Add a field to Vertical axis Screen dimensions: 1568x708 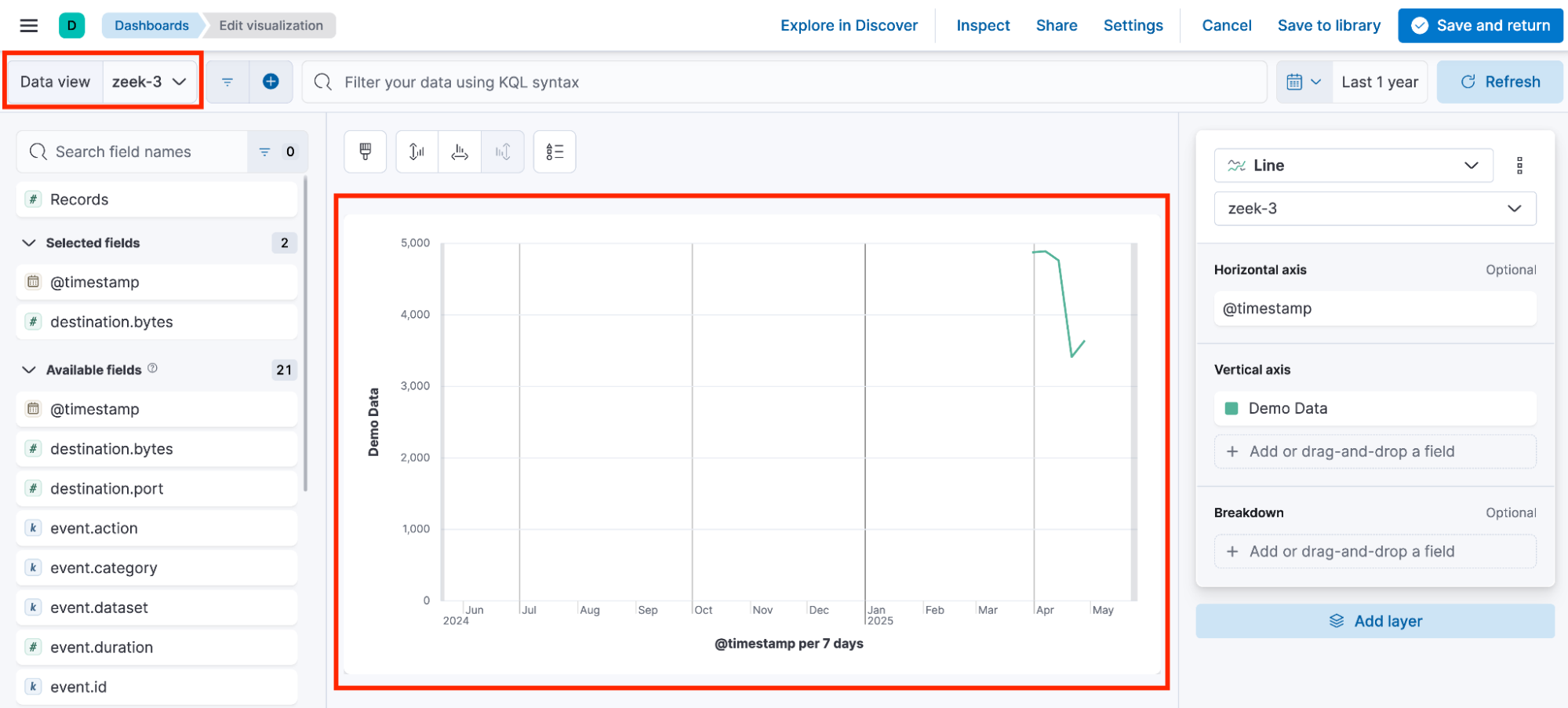point(1374,451)
